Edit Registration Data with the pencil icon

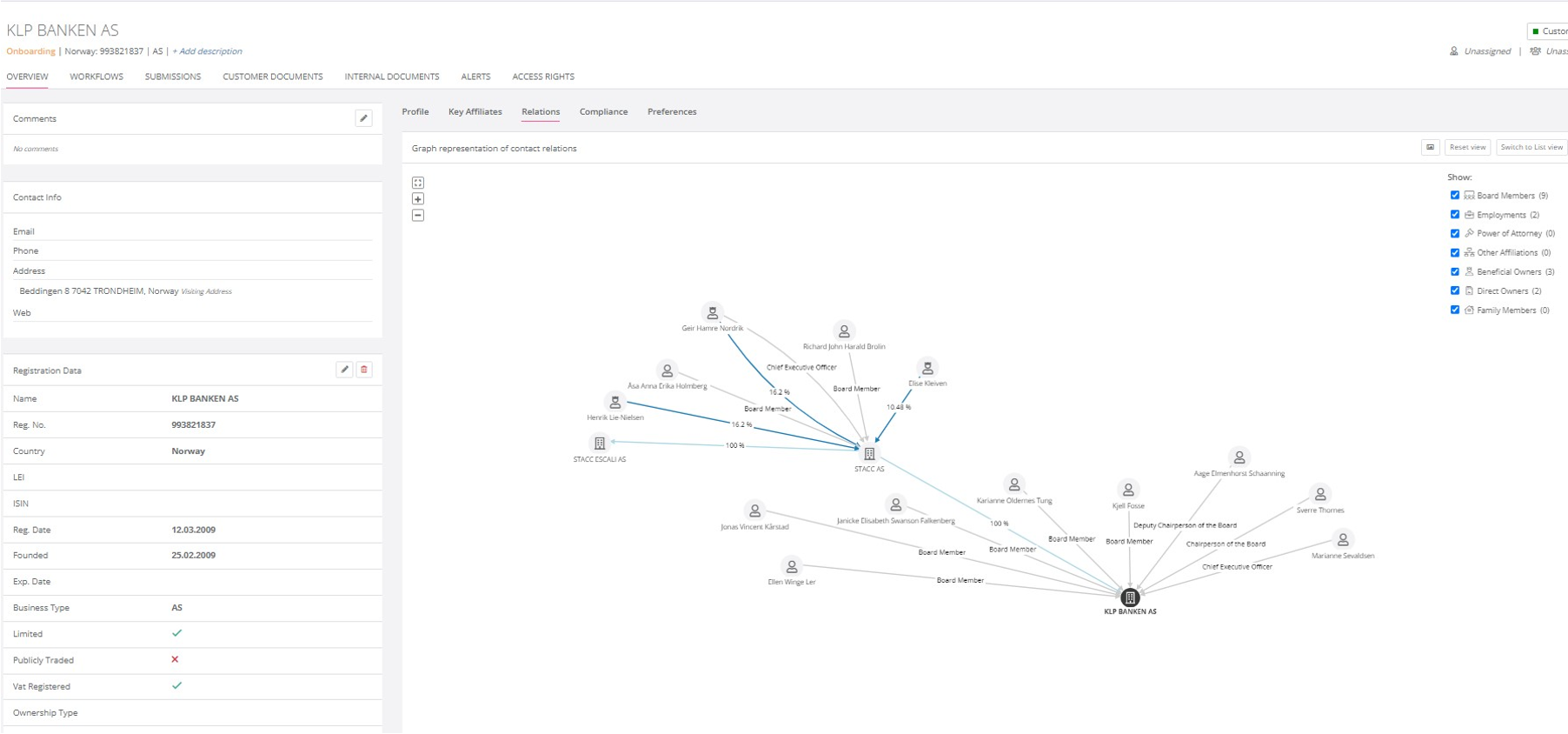tap(344, 370)
